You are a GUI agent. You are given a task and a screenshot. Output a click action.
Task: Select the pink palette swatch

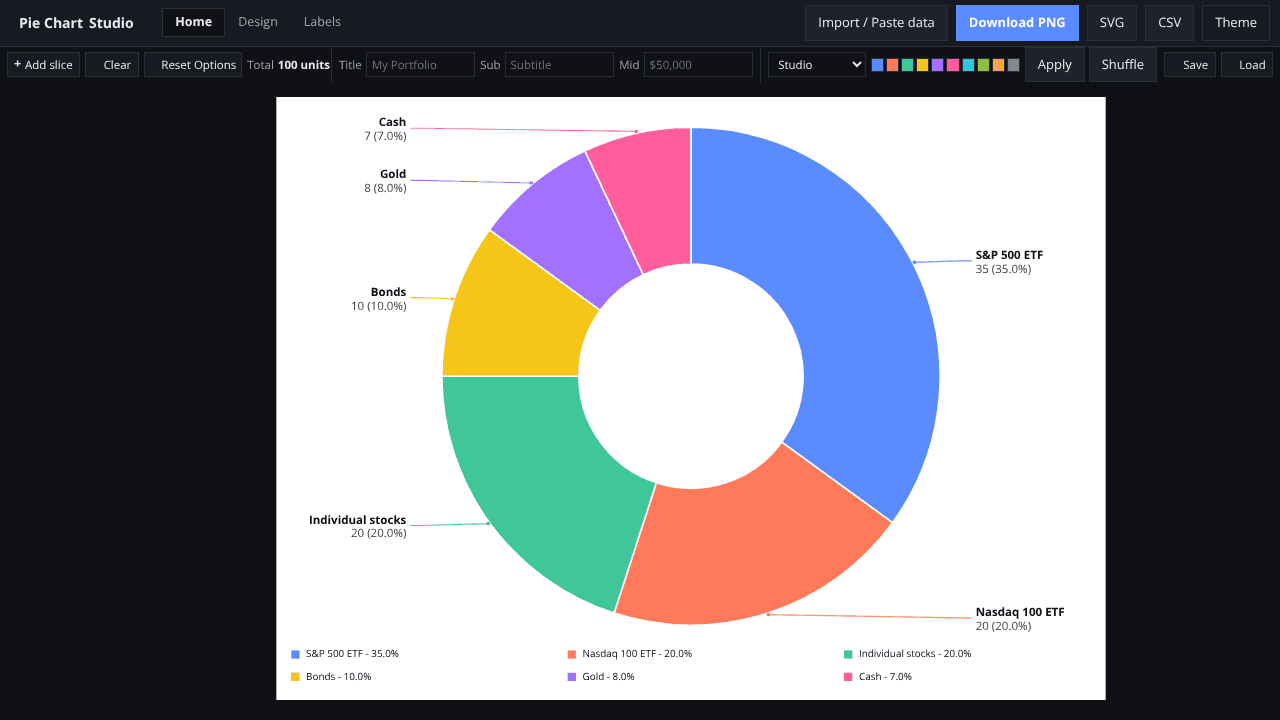953,65
